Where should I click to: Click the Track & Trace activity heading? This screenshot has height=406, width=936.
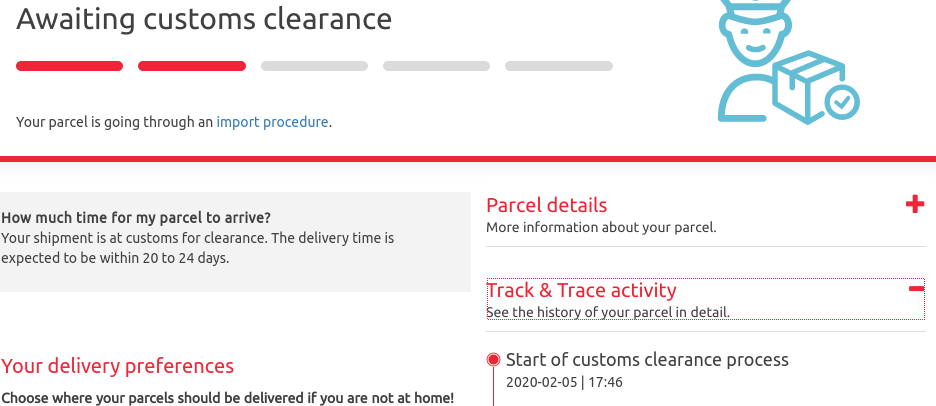tap(581, 290)
